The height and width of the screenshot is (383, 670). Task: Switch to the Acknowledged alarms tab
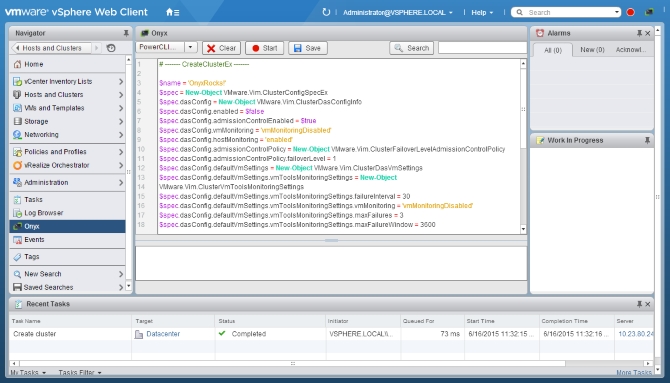(631, 50)
